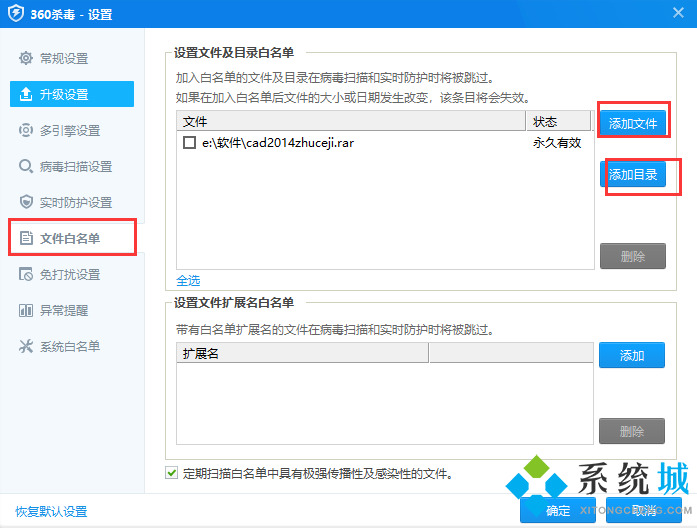
Task: Open 免打扰设置 section
Action: point(72,274)
